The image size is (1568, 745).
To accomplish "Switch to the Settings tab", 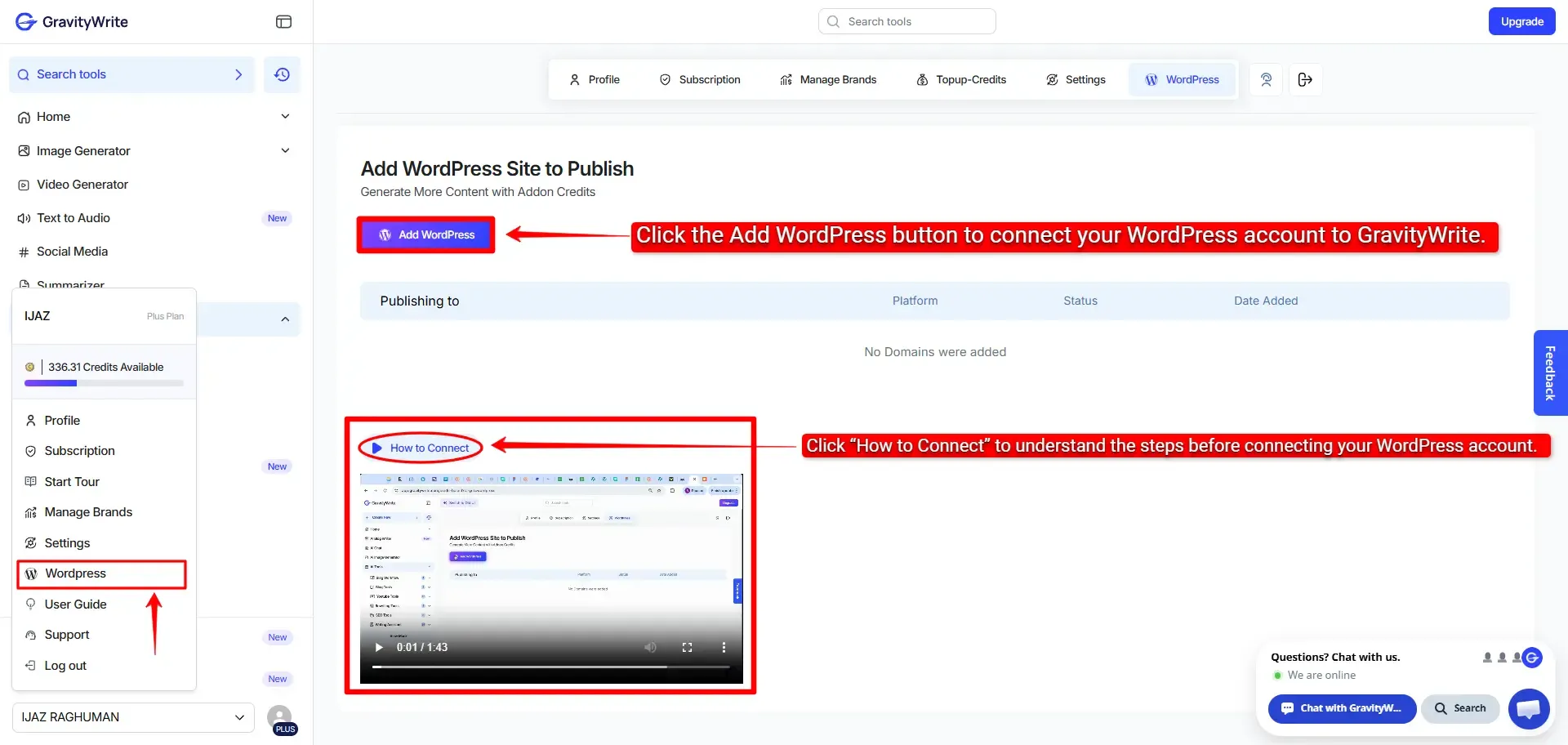I will click(1076, 79).
